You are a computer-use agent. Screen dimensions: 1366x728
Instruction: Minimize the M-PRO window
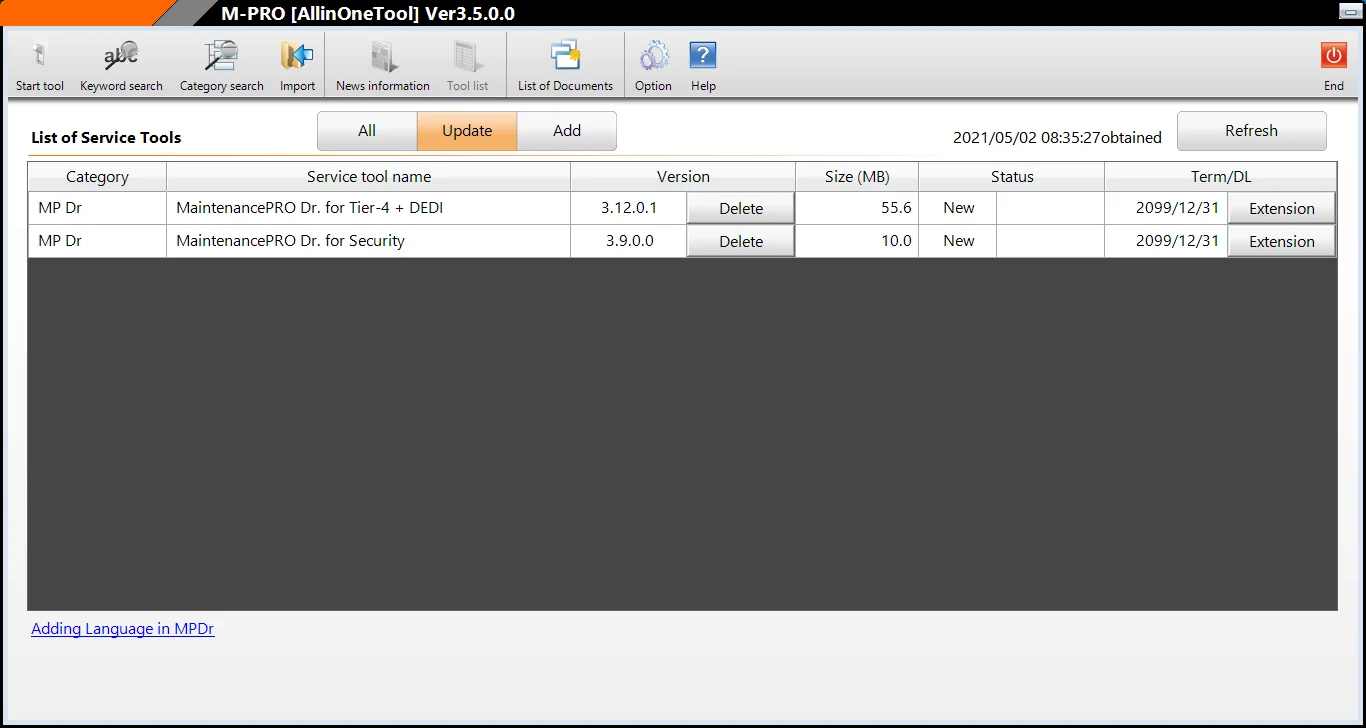coord(1348,11)
